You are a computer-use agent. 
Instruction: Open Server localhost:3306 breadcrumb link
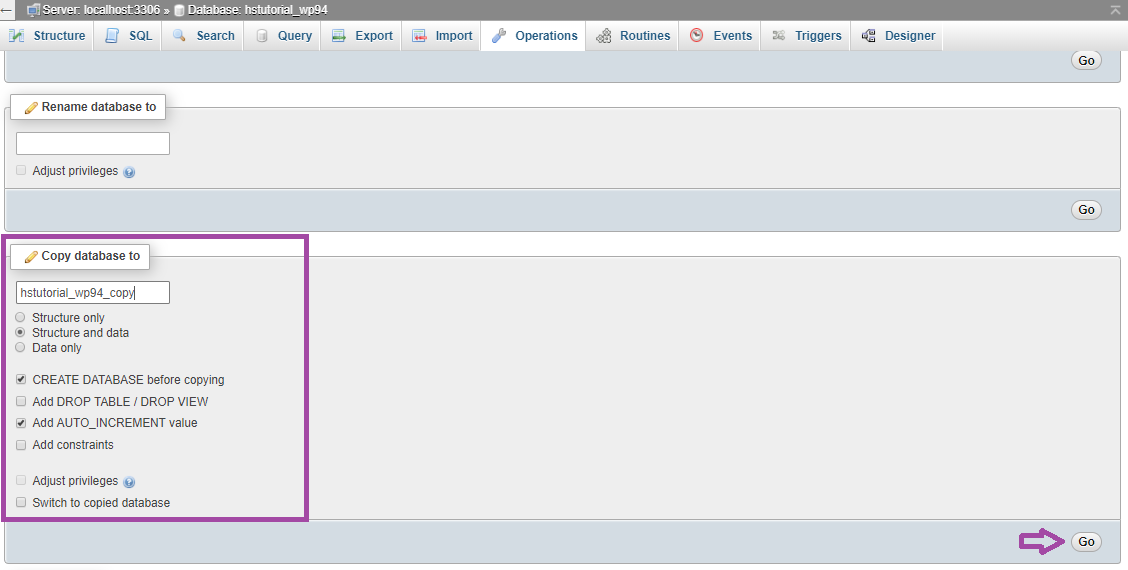click(100, 10)
